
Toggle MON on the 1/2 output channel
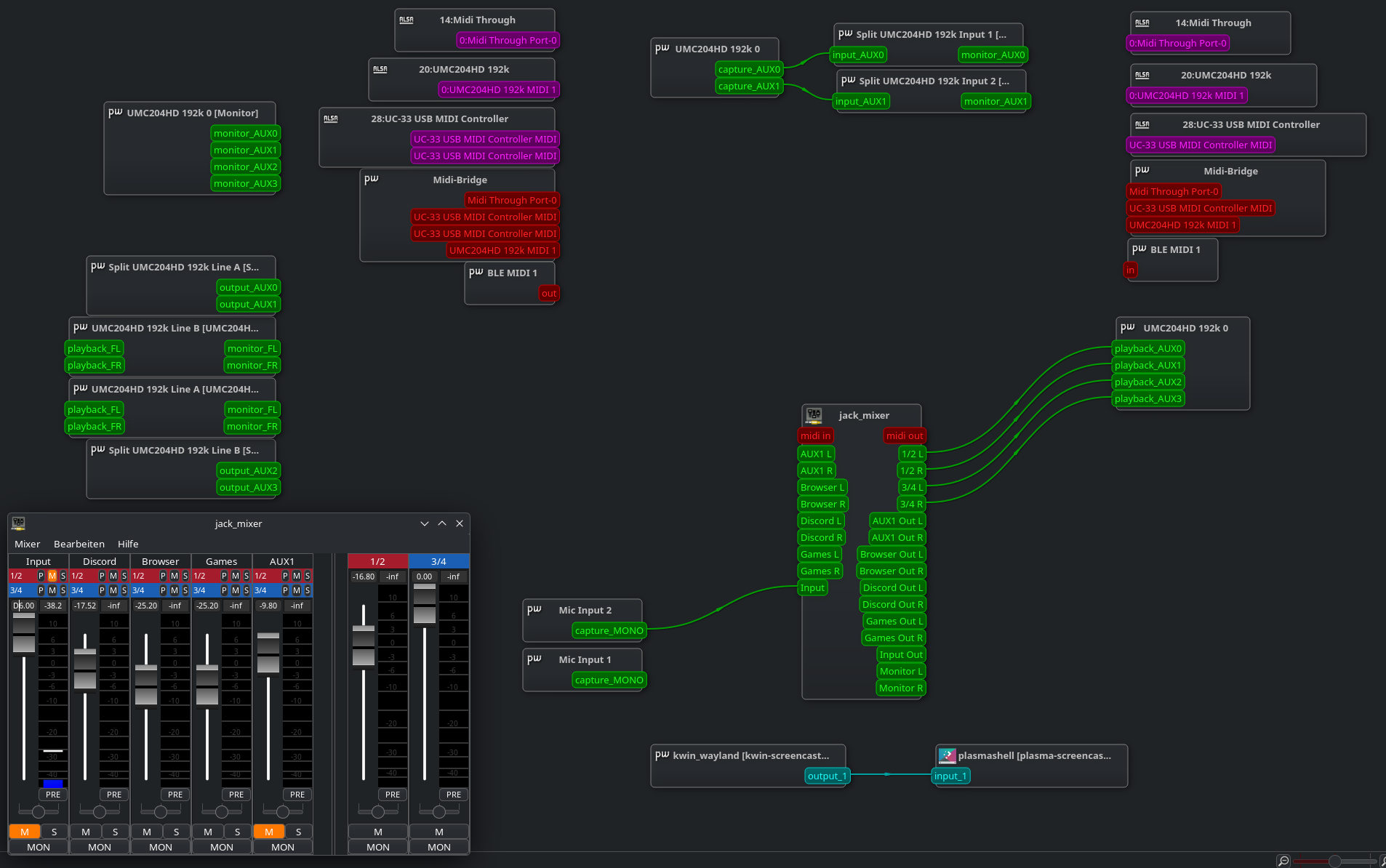(378, 847)
